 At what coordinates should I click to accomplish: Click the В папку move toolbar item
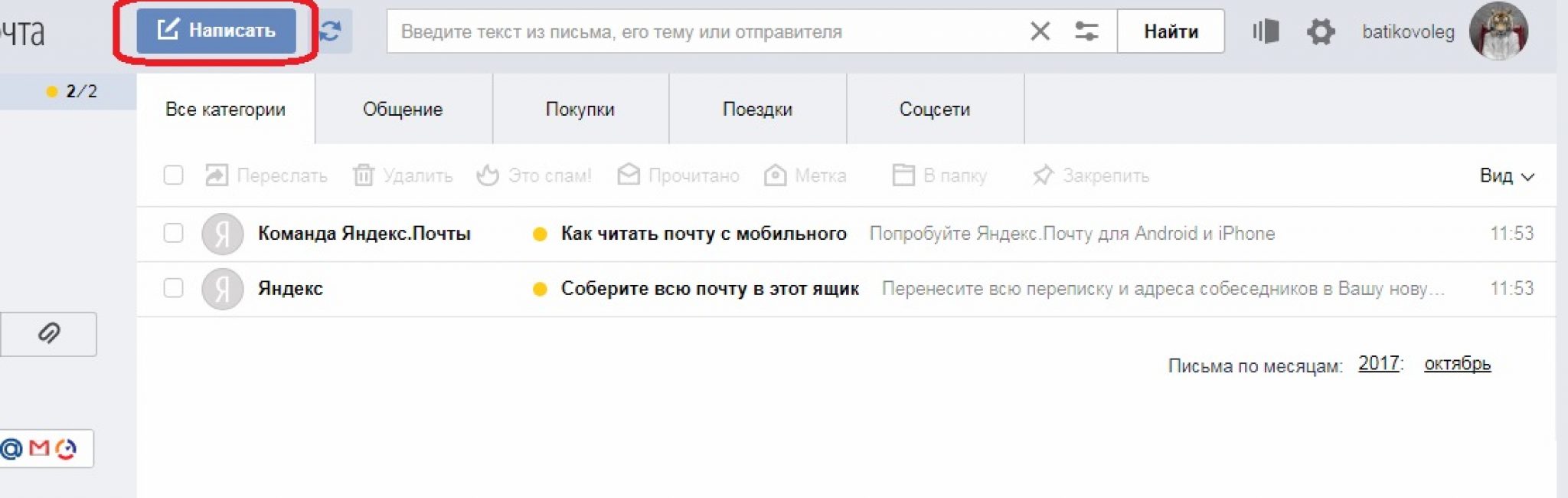click(939, 175)
